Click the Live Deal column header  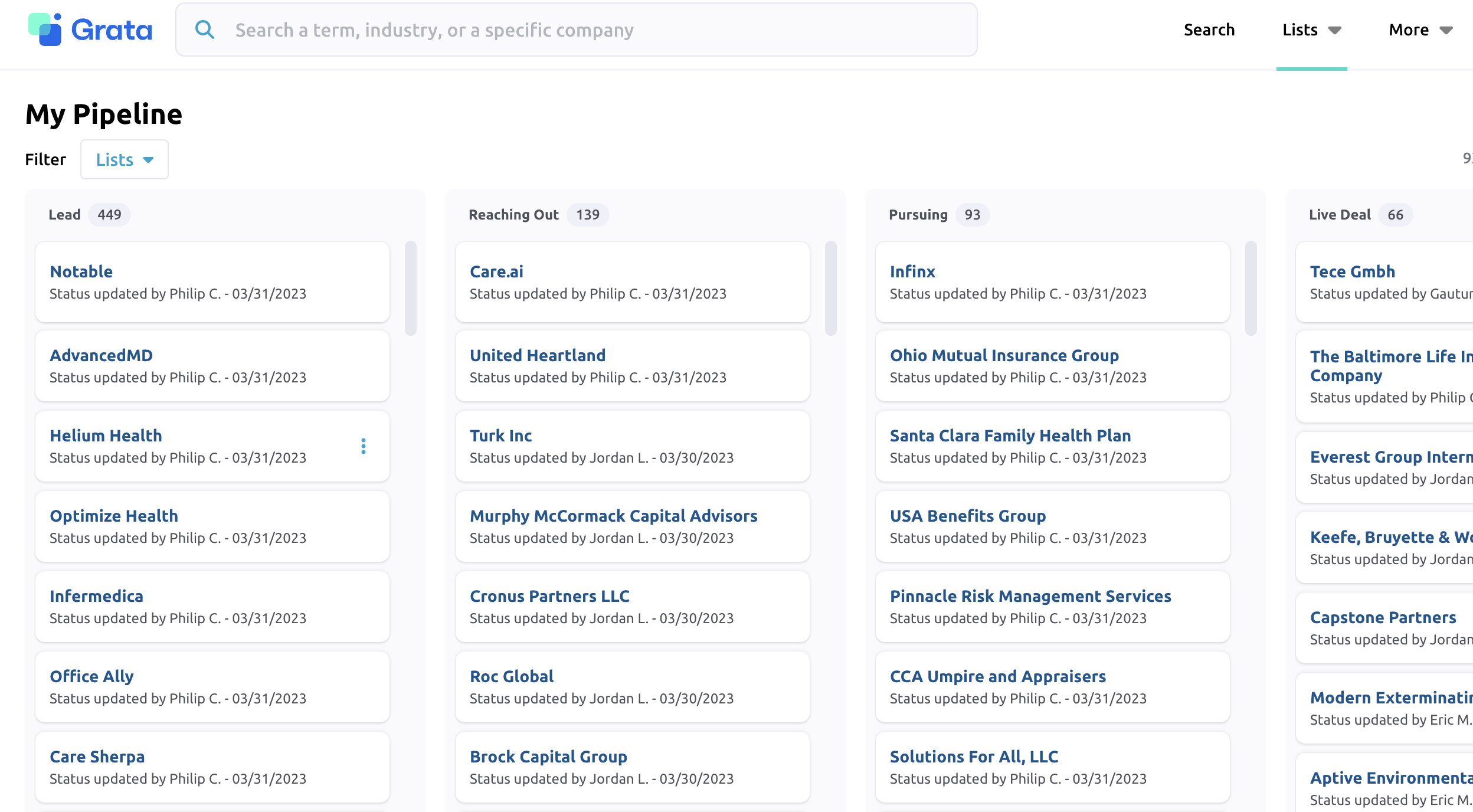[x=1340, y=215]
